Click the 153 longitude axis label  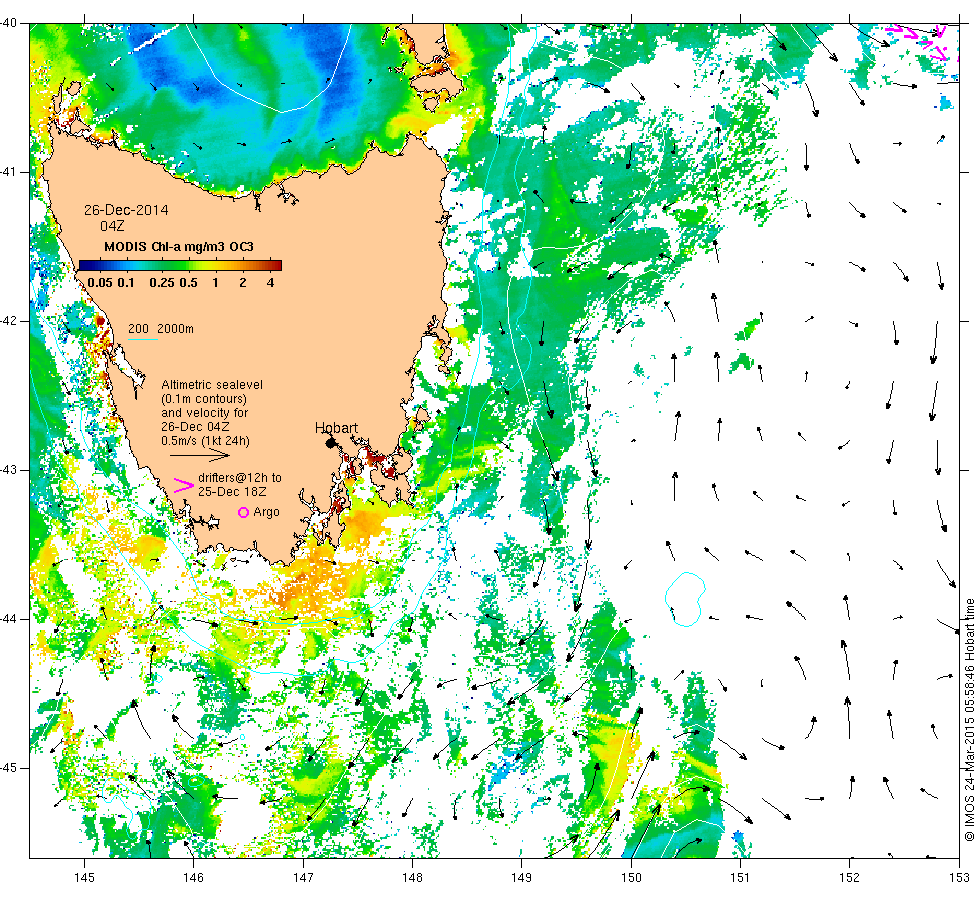[959, 878]
